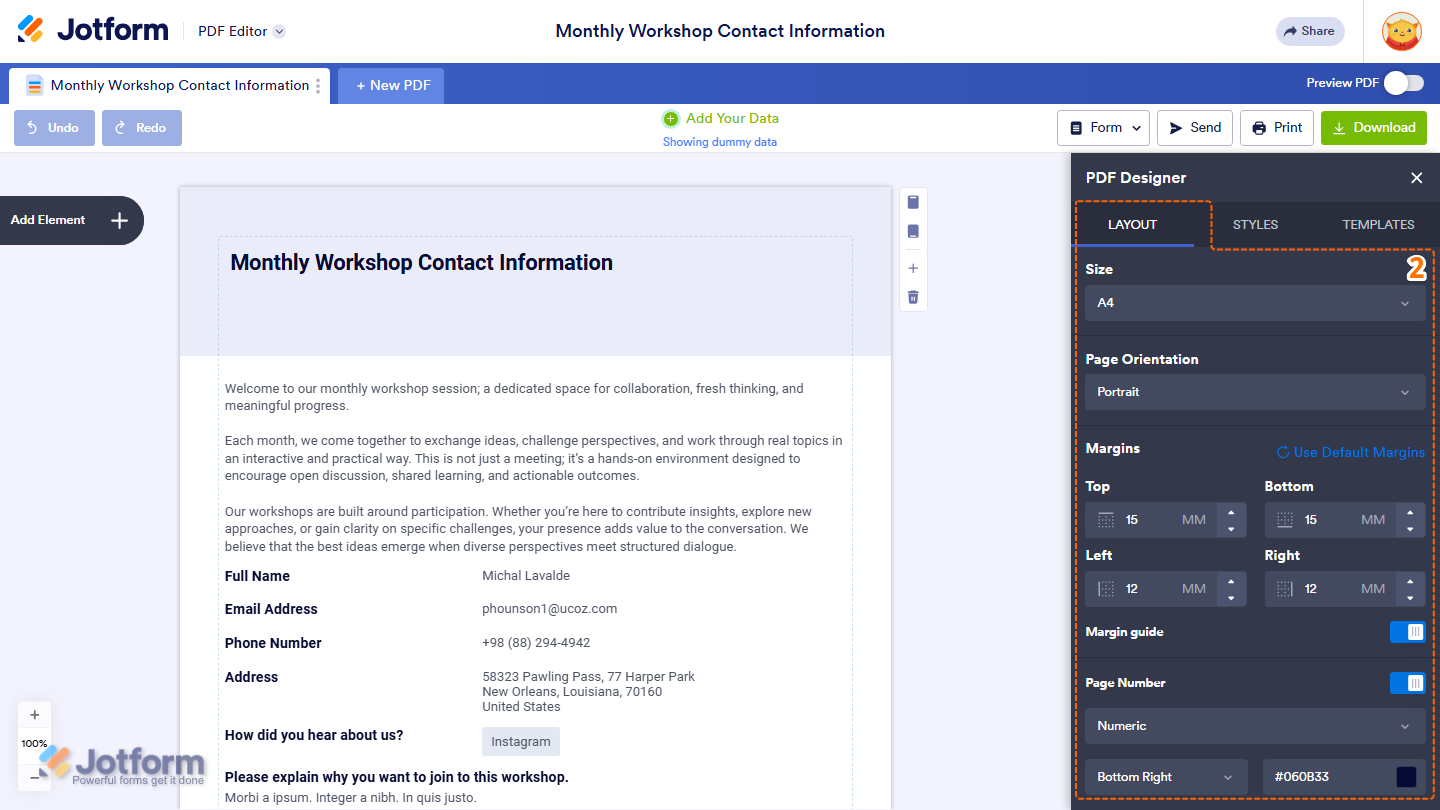The width and height of the screenshot is (1440, 810).
Task: Click the Left margin value field
Action: click(x=1152, y=589)
